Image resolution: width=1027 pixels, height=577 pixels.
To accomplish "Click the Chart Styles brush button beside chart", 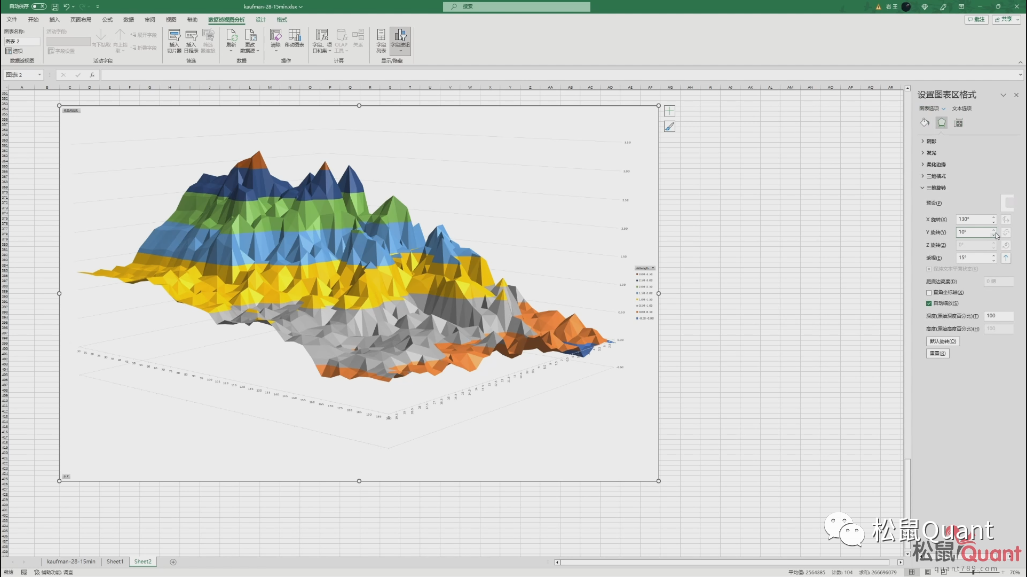I will click(669, 126).
